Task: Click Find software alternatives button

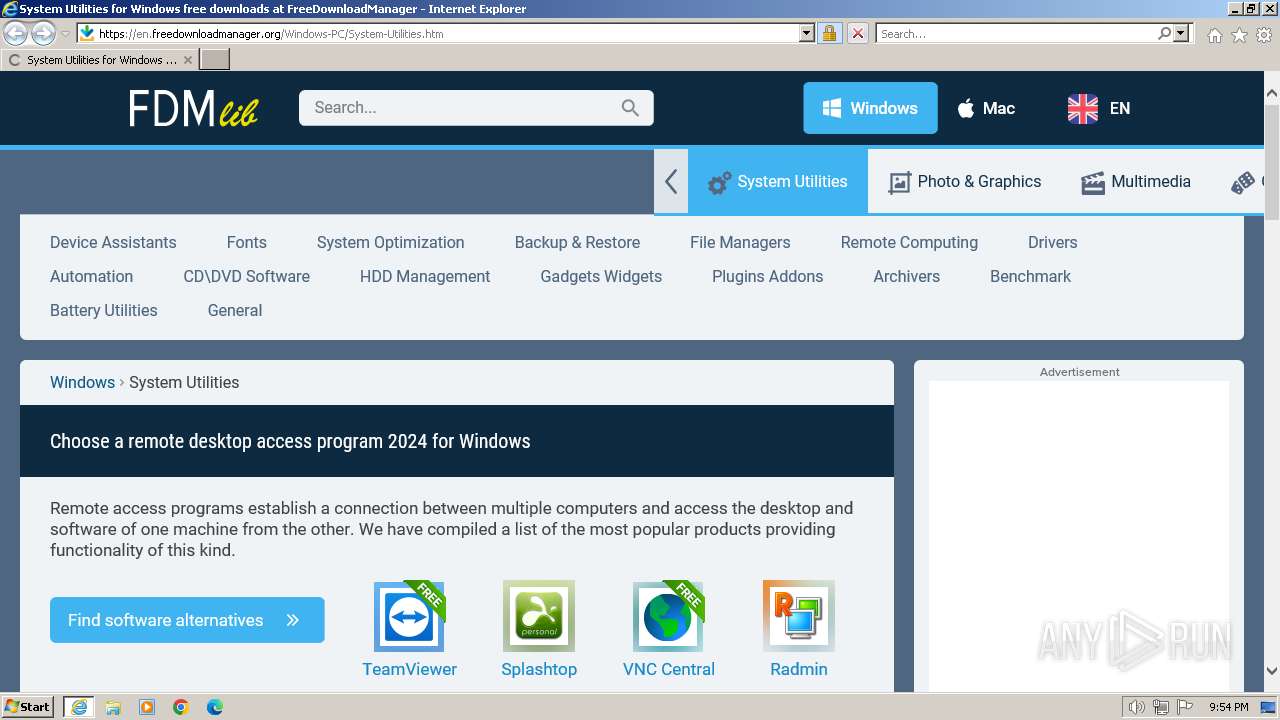Action: (x=187, y=620)
